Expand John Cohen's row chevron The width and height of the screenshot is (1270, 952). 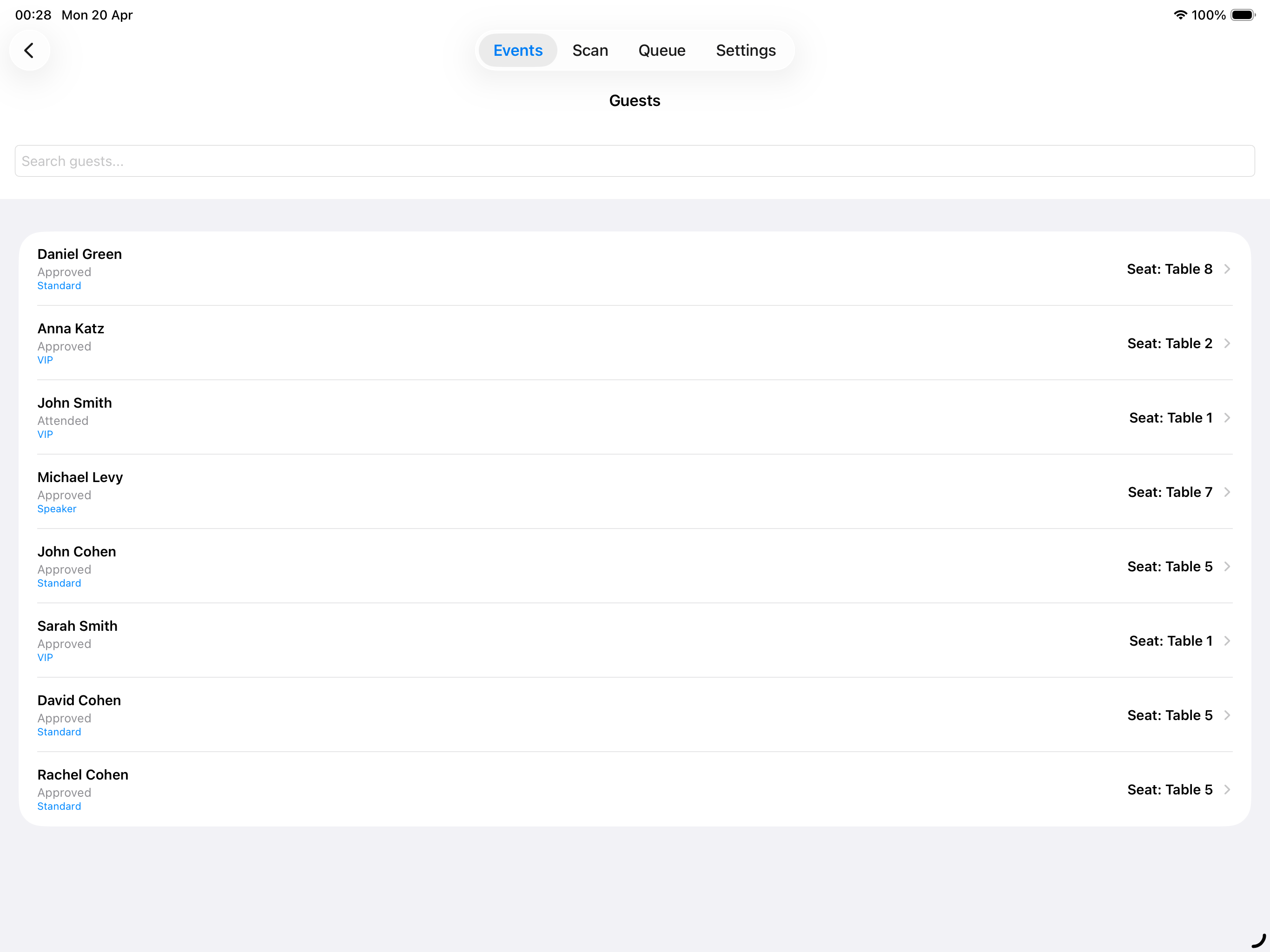[1226, 567]
